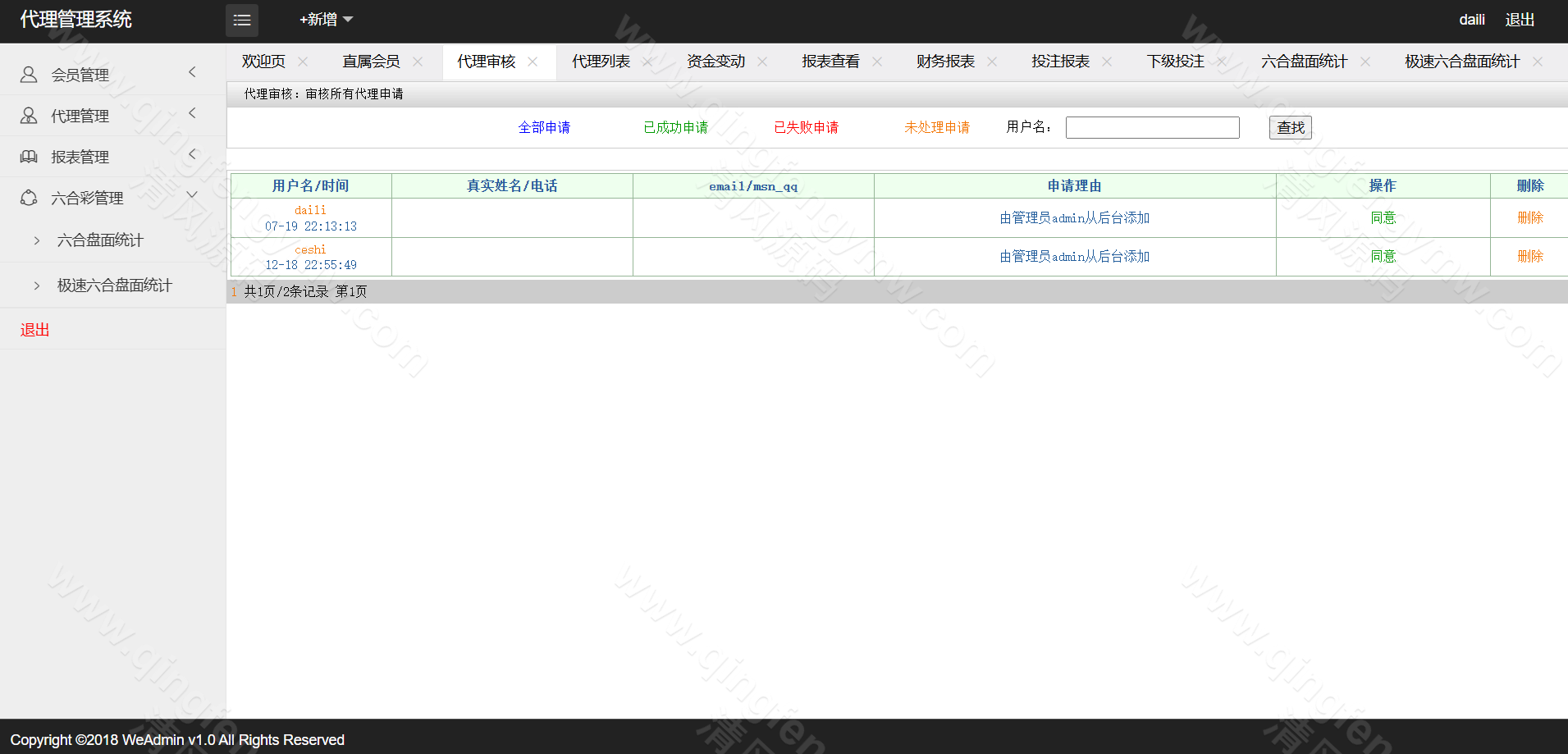Click the 报表管理 book icon in sidebar
This screenshot has height=754, width=1568.
pos(29,157)
